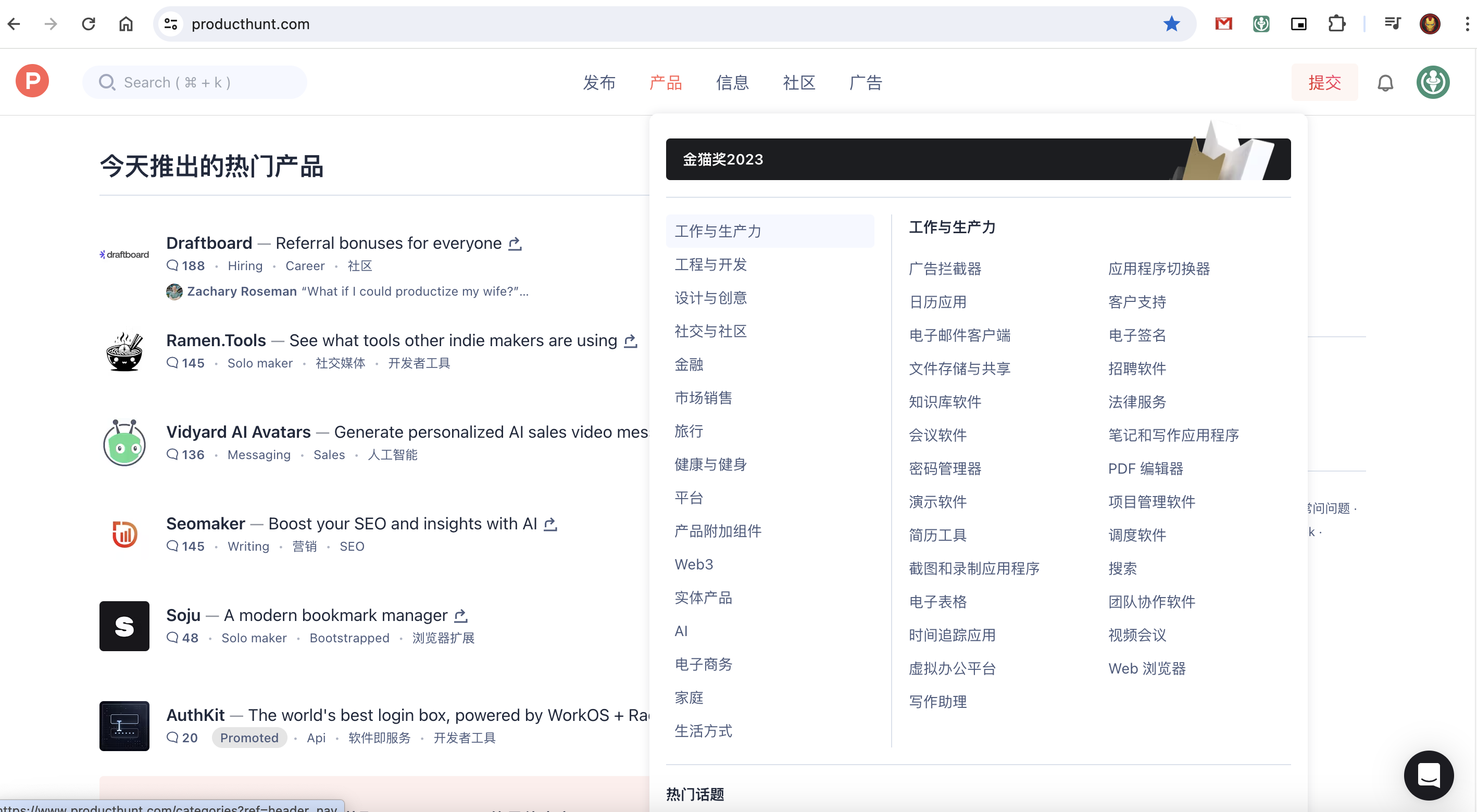Click the browser back arrow

coord(14,23)
